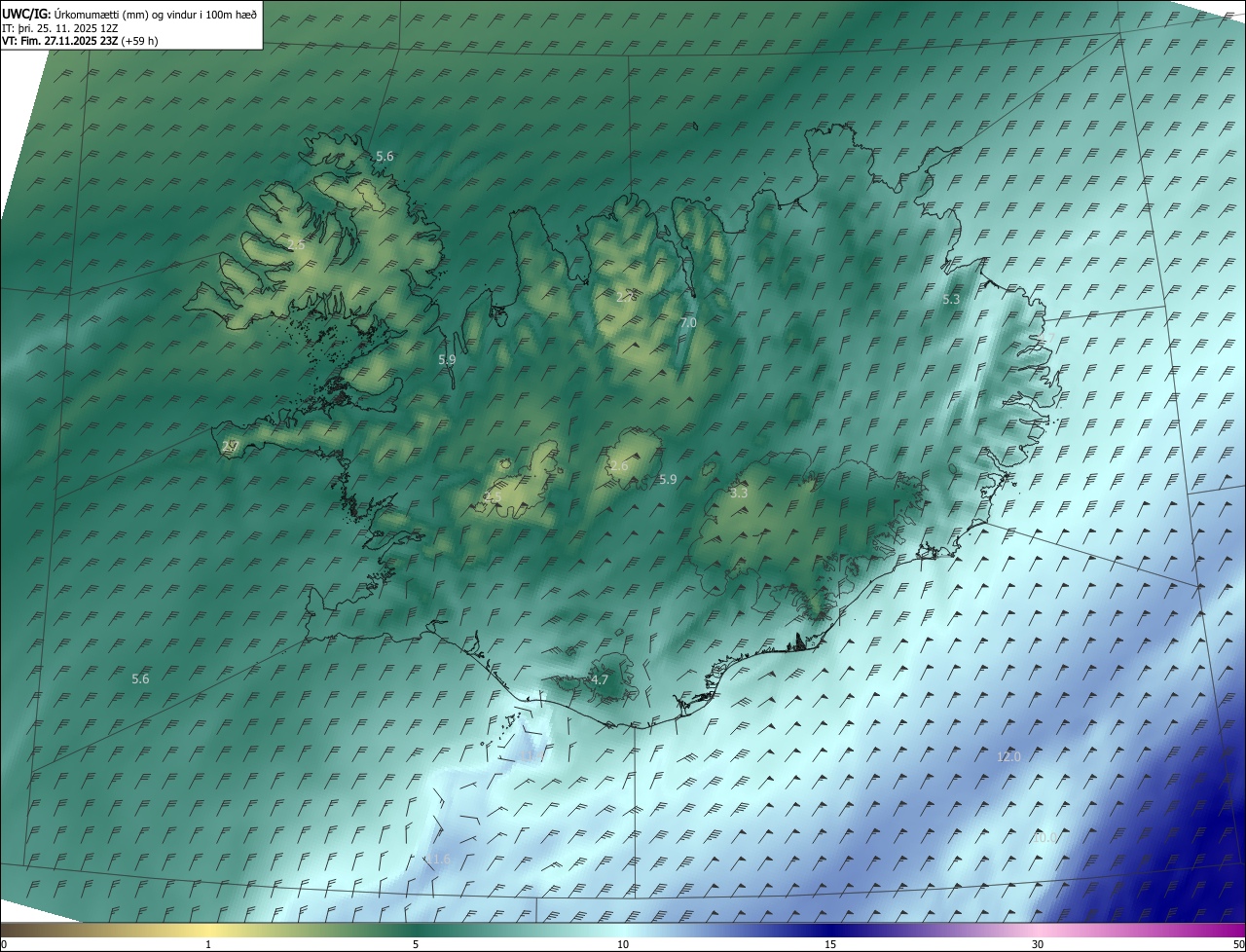Click the 3.3 value over the large glacier
The image size is (1246, 952).
[739, 494]
